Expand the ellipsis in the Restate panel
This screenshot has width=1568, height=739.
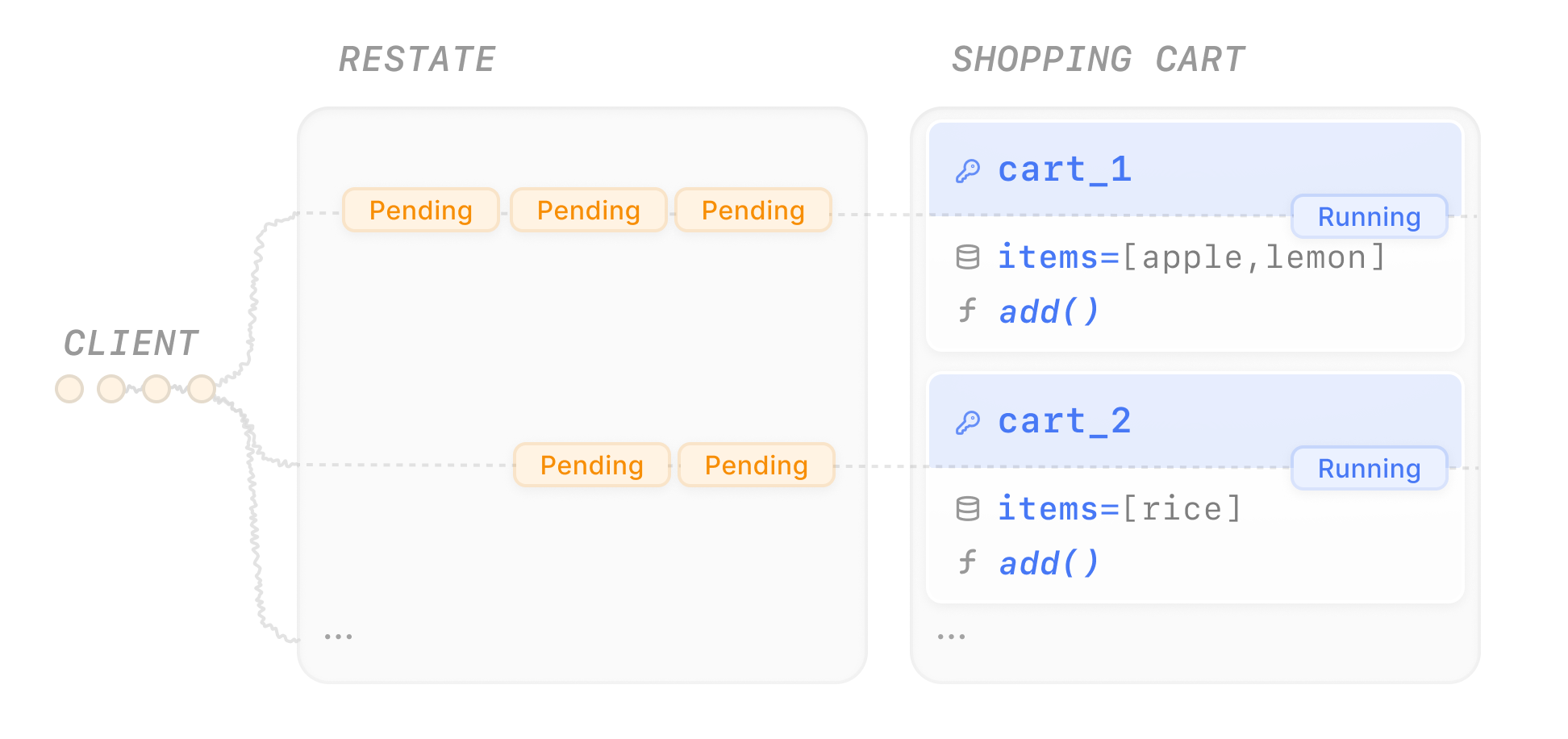tap(338, 637)
